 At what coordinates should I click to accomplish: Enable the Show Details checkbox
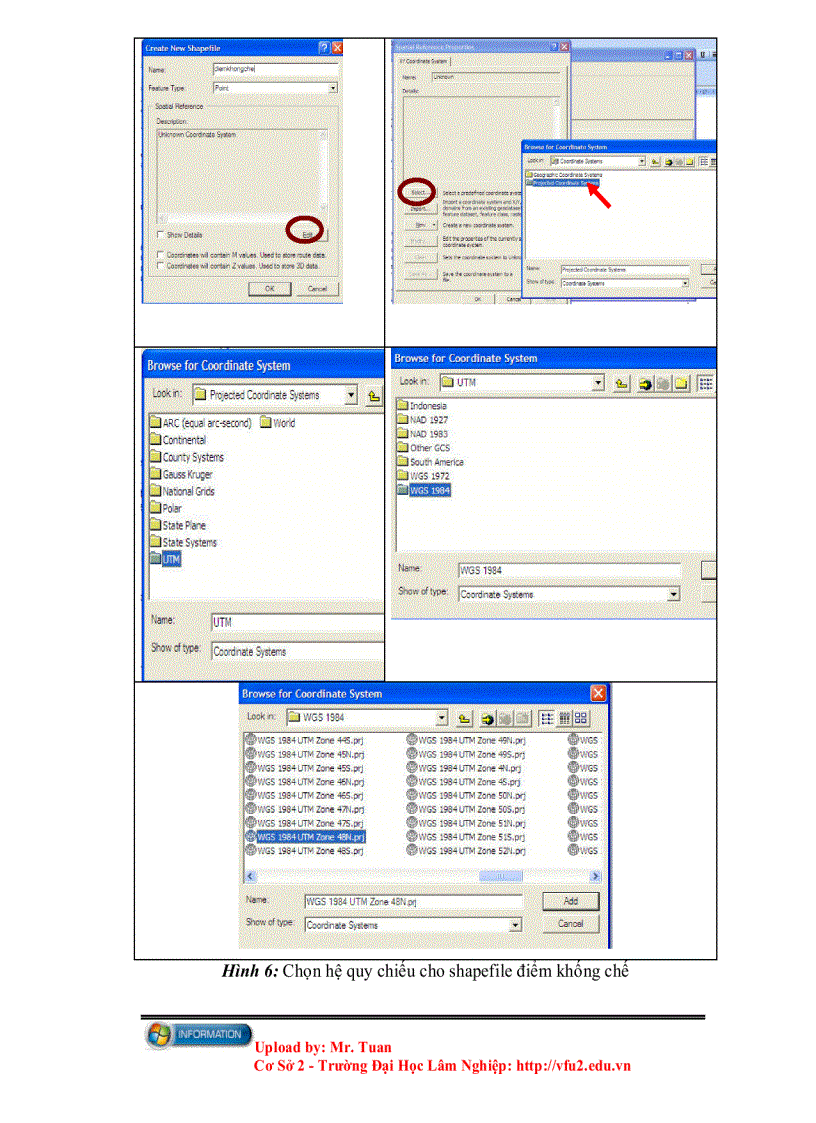tap(159, 232)
